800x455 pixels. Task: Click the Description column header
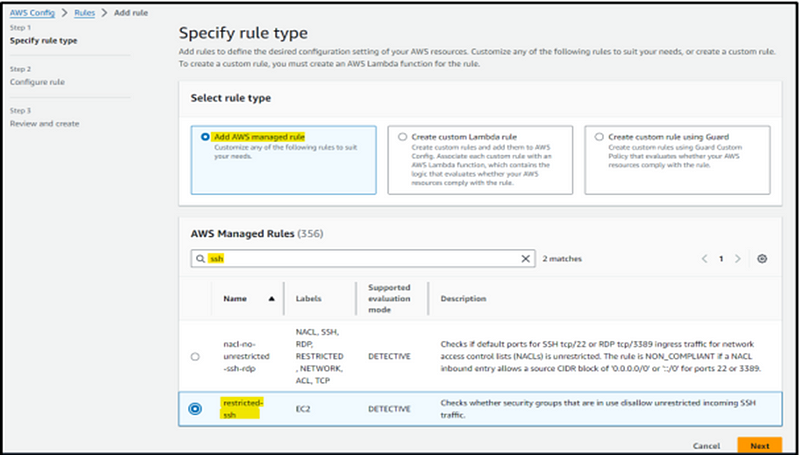coord(463,298)
